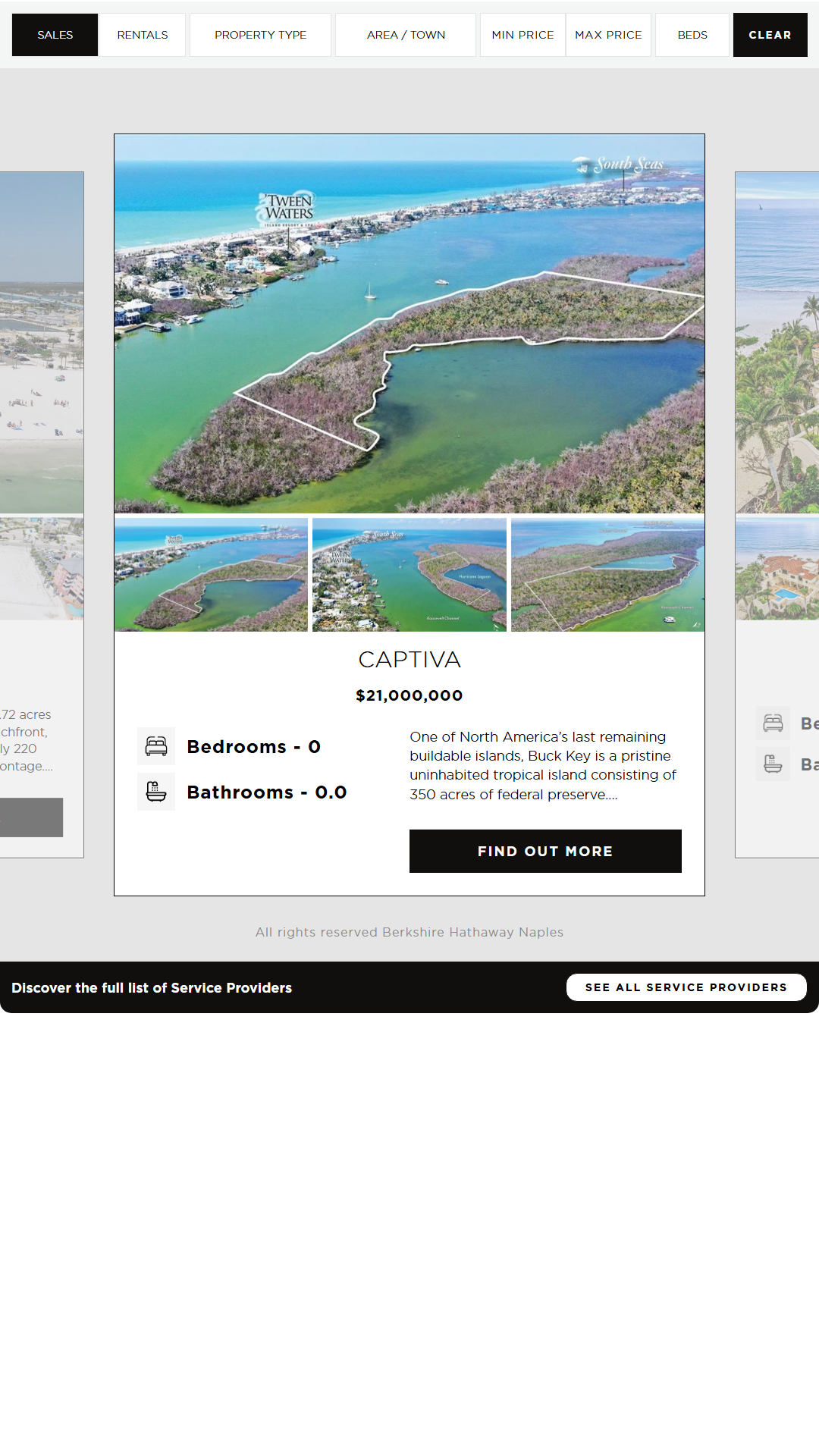
Task: Click Find Out More for Captiva
Action: (545, 851)
